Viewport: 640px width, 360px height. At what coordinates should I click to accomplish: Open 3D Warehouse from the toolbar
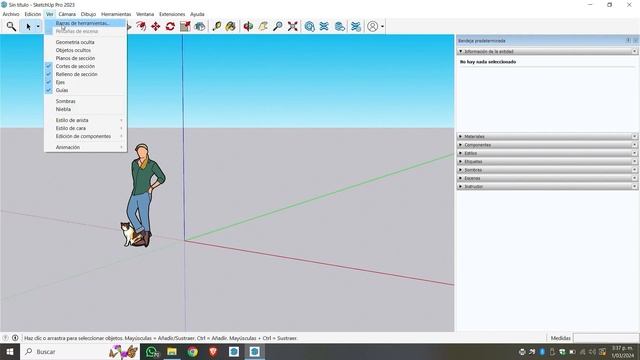(309, 27)
